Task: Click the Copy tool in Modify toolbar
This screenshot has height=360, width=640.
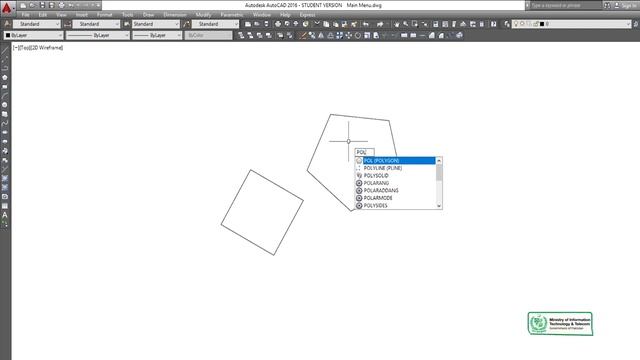Action: (x=312, y=36)
